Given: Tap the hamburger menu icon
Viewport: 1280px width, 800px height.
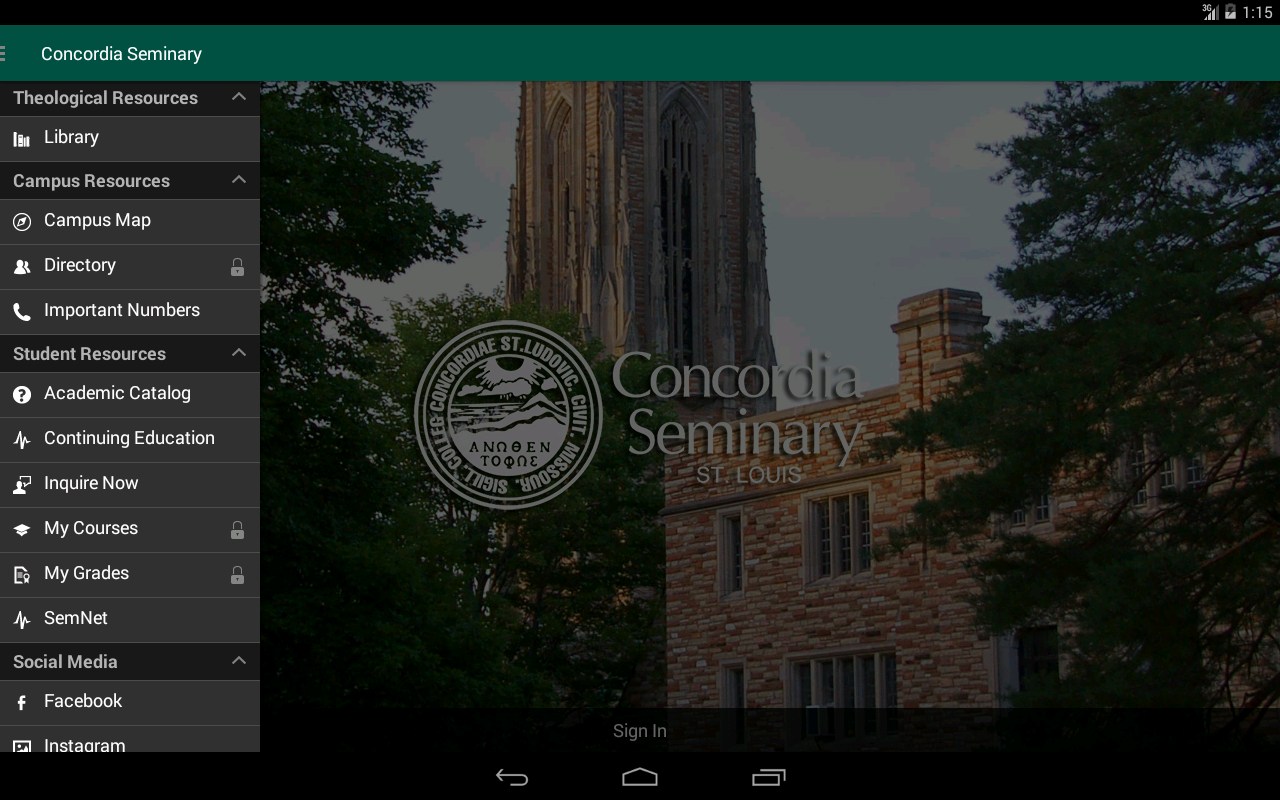Looking at the screenshot, I should coord(3,53).
